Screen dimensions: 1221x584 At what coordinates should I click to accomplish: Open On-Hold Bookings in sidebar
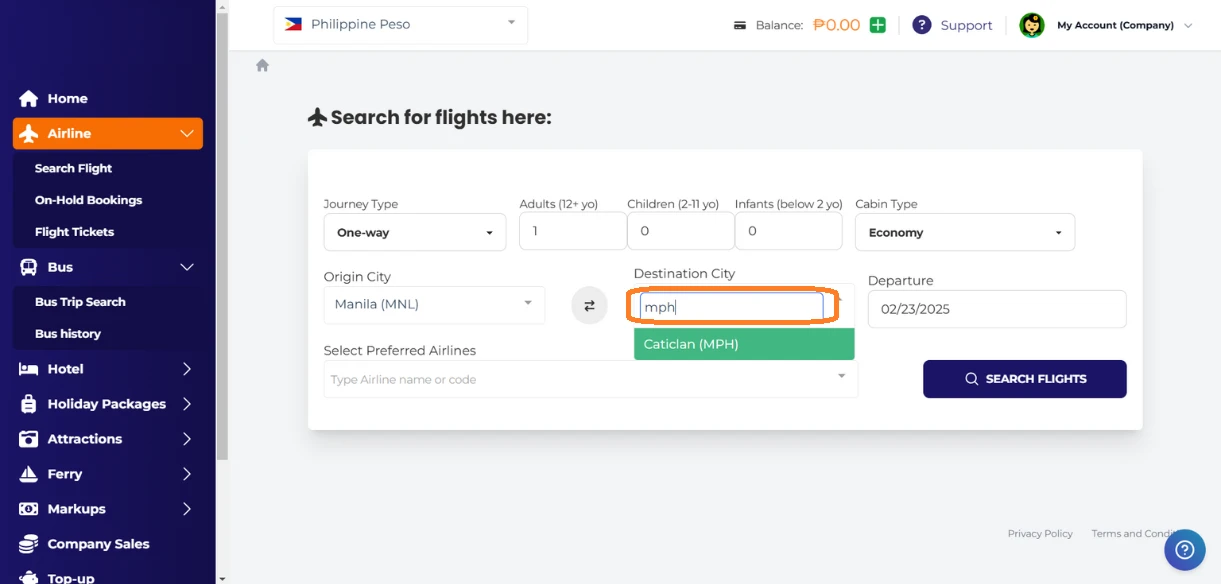(88, 200)
